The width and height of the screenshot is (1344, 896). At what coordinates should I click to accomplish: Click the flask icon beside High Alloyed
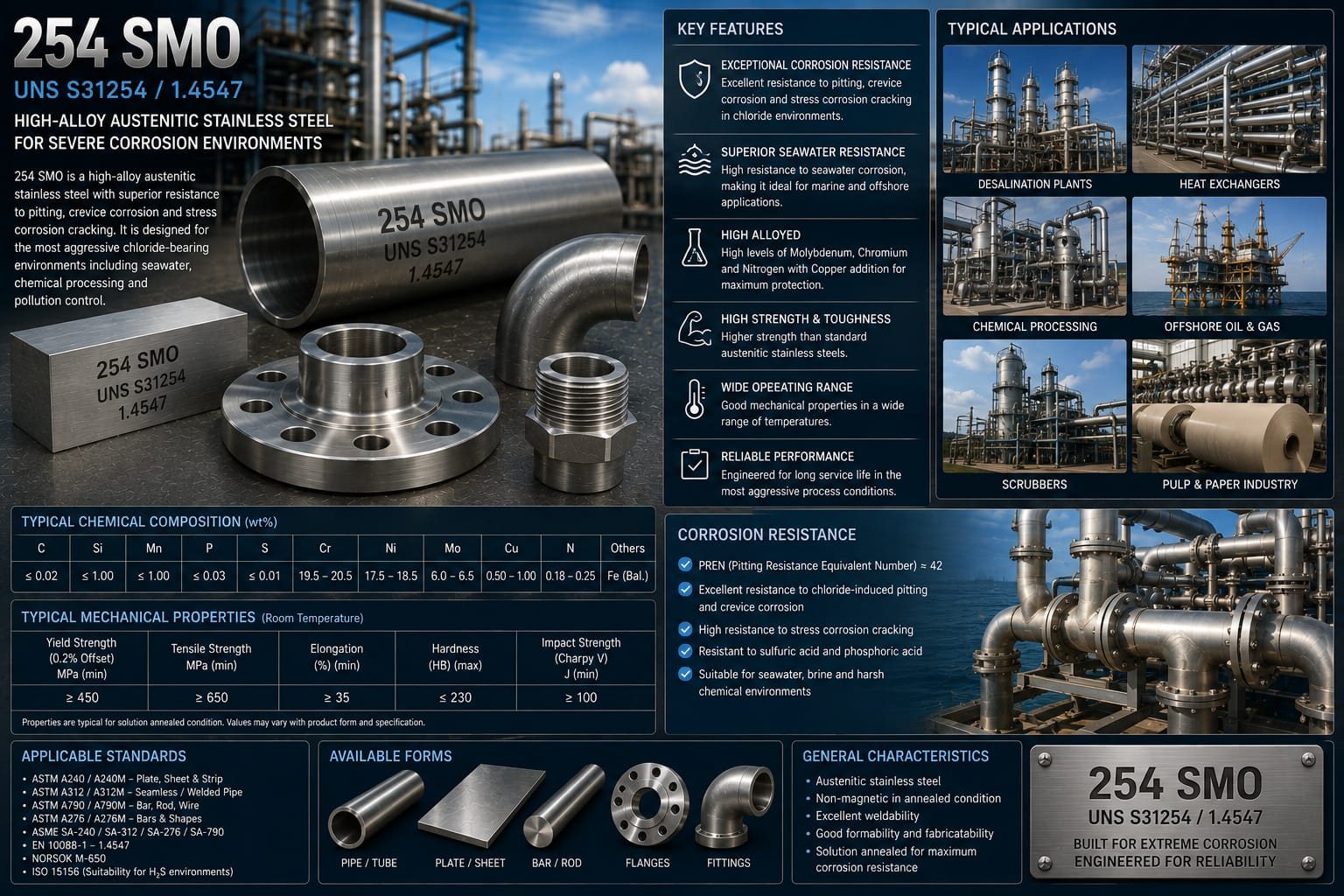[694, 247]
